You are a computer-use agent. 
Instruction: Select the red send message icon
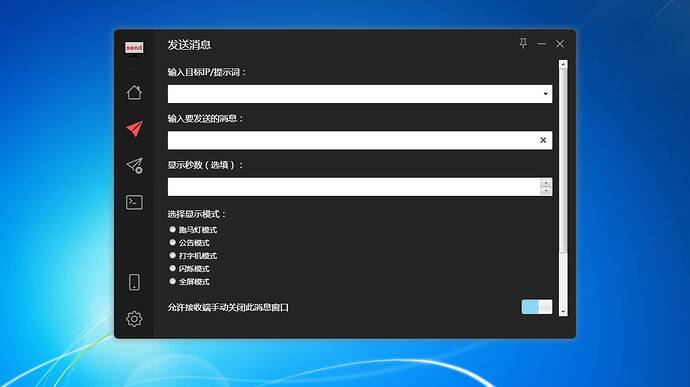click(x=134, y=129)
